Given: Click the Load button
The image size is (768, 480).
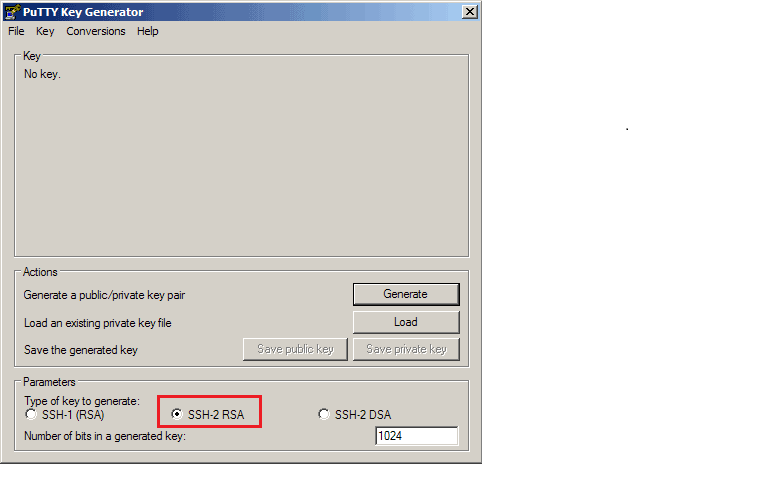Looking at the screenshot, I should click(x=406, y=322).
